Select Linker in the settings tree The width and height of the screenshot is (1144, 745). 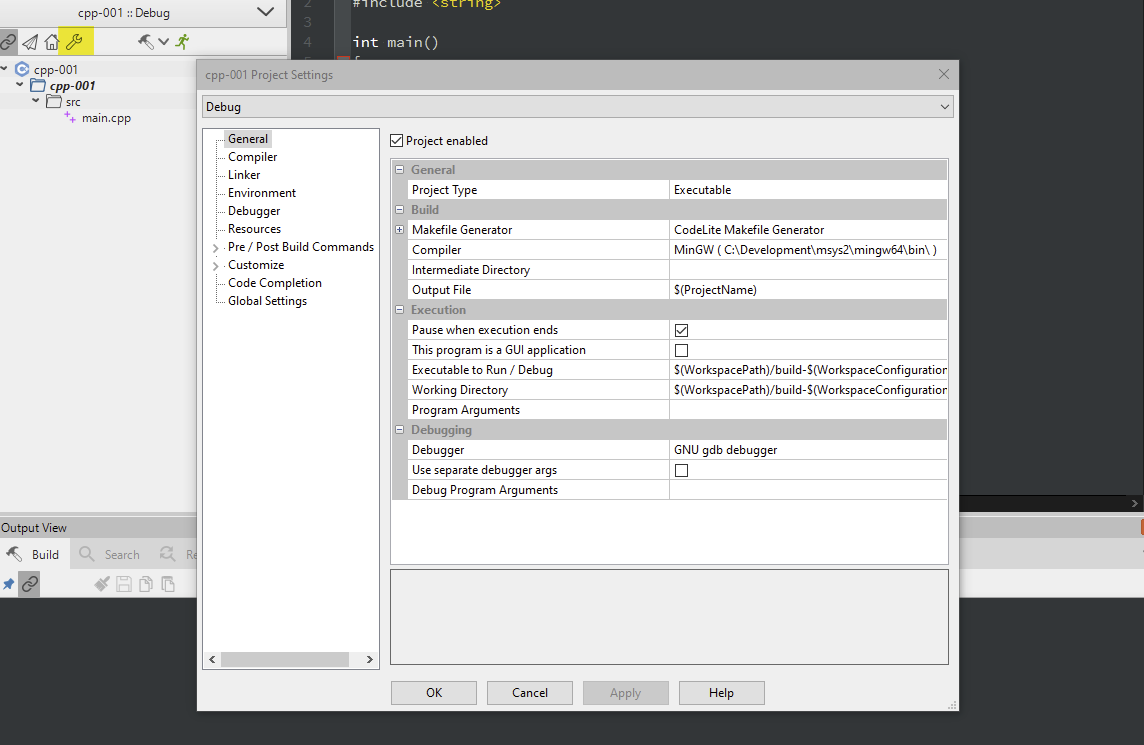(x=244, y=175)
